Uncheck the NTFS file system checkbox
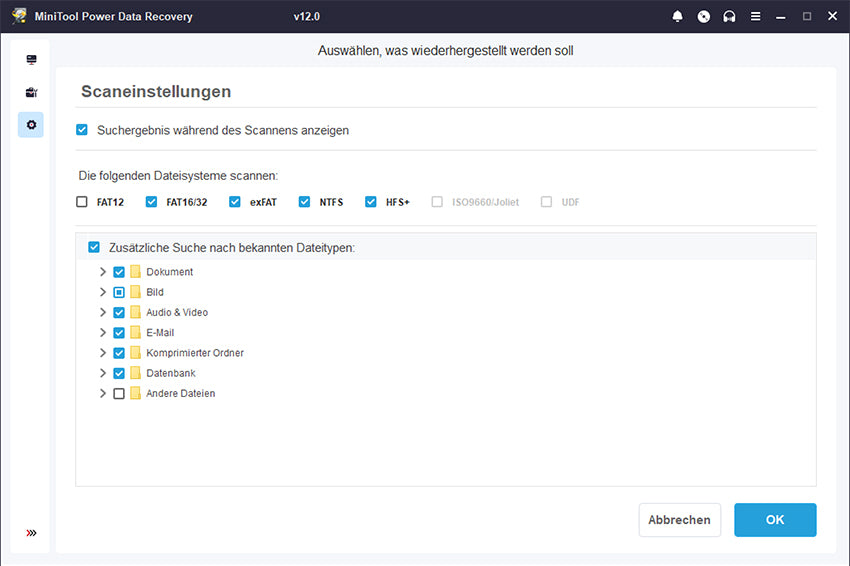This screenshot has height=566, width=850. point(304,202)
